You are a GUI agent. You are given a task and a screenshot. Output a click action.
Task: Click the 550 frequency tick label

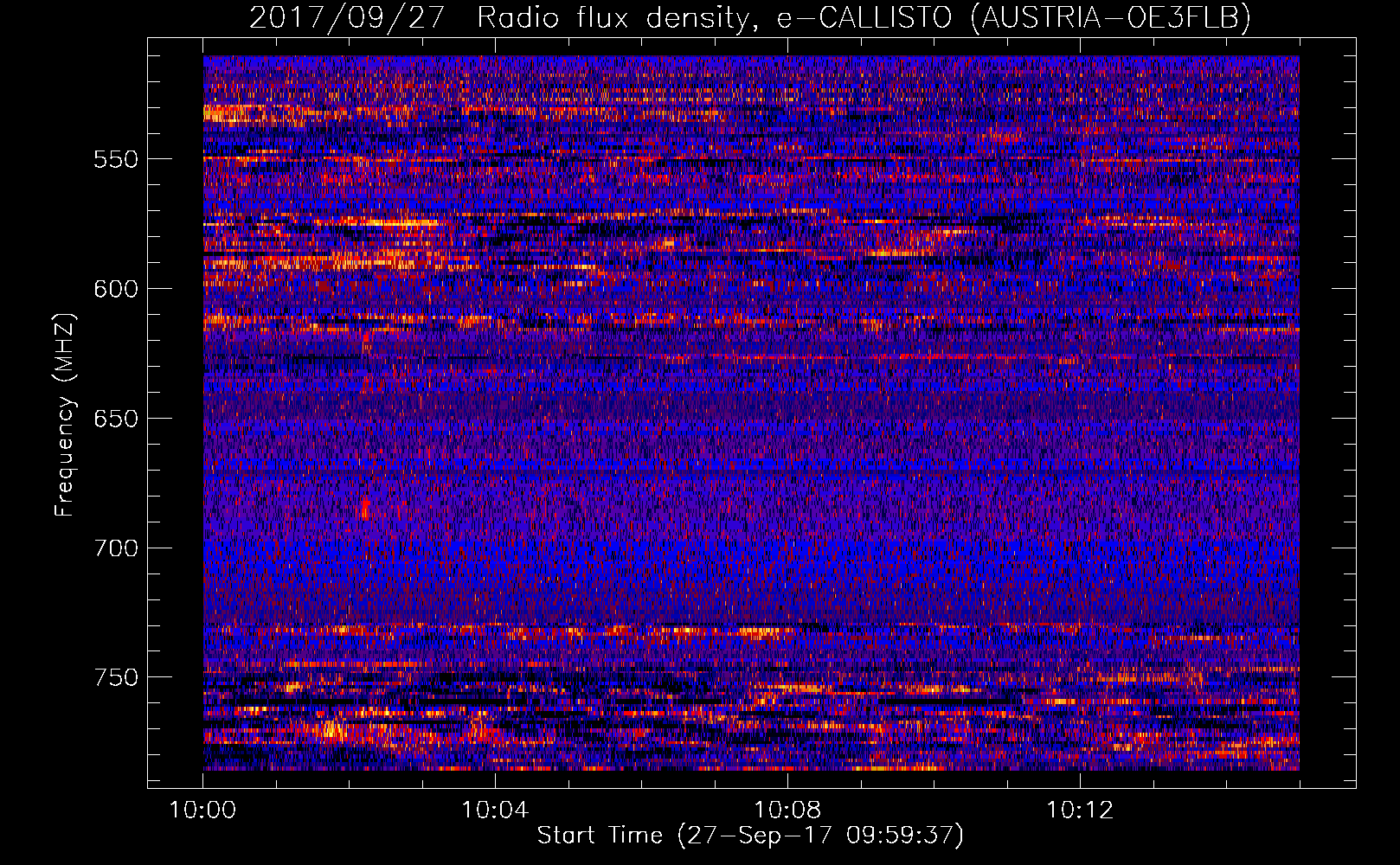coord(116,159)
